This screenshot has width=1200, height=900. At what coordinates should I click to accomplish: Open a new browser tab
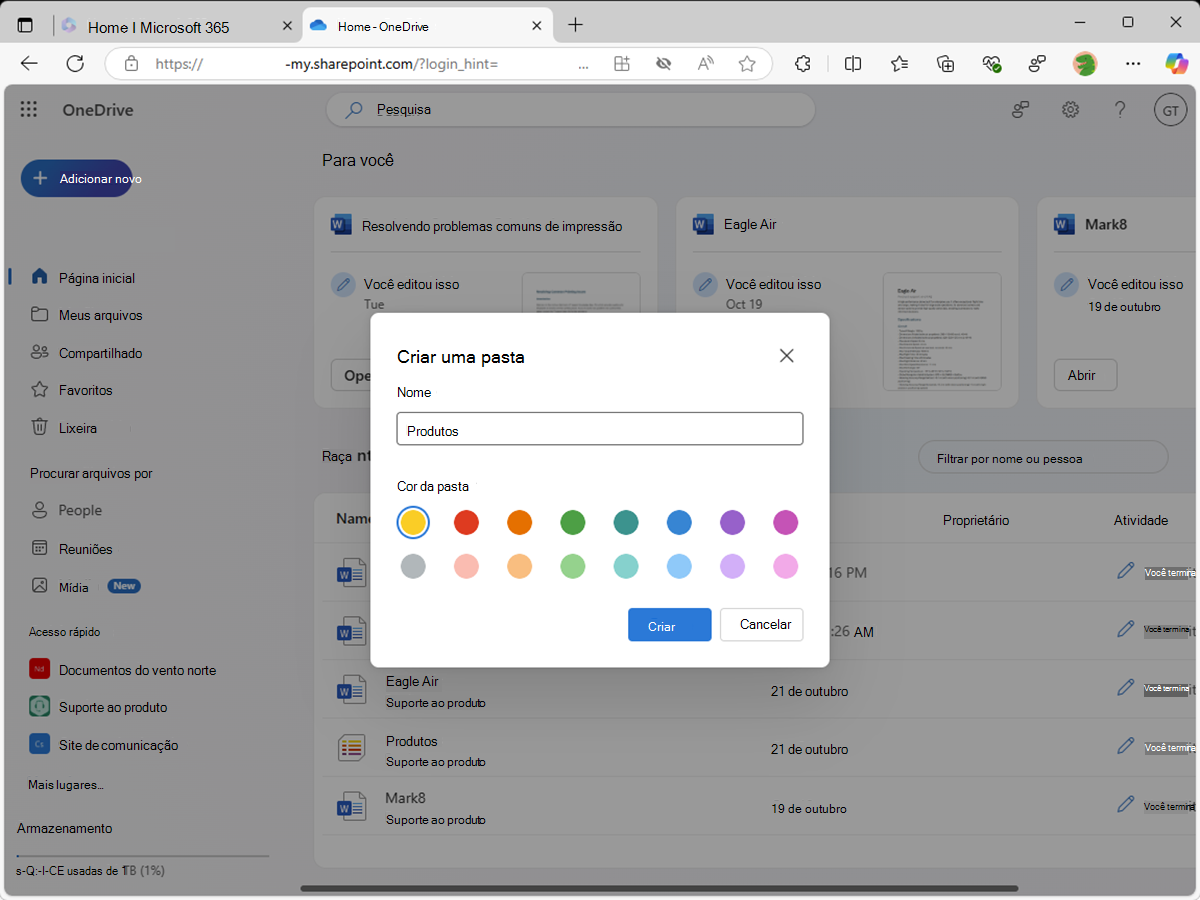[x=575, y=26]
